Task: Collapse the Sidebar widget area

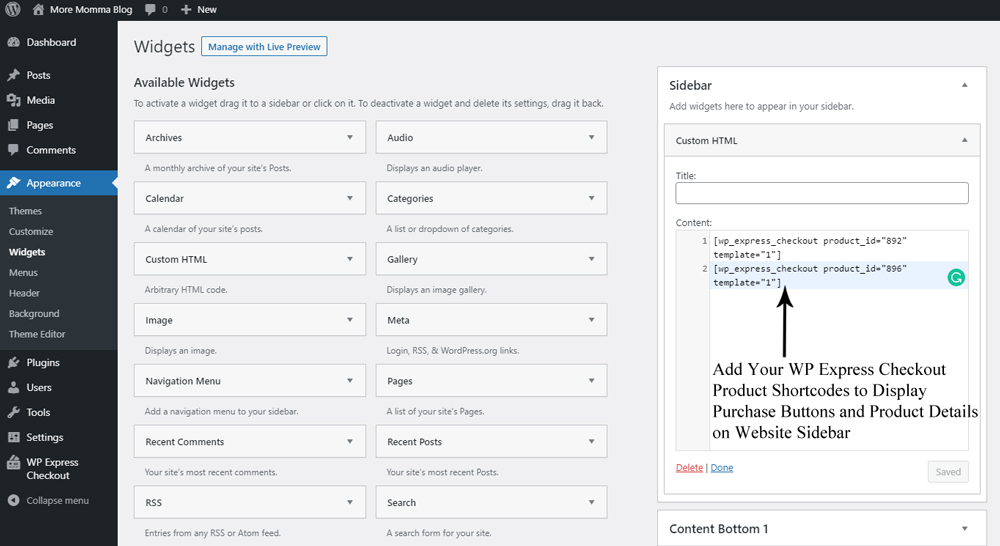Action: [x=964, y=85]
